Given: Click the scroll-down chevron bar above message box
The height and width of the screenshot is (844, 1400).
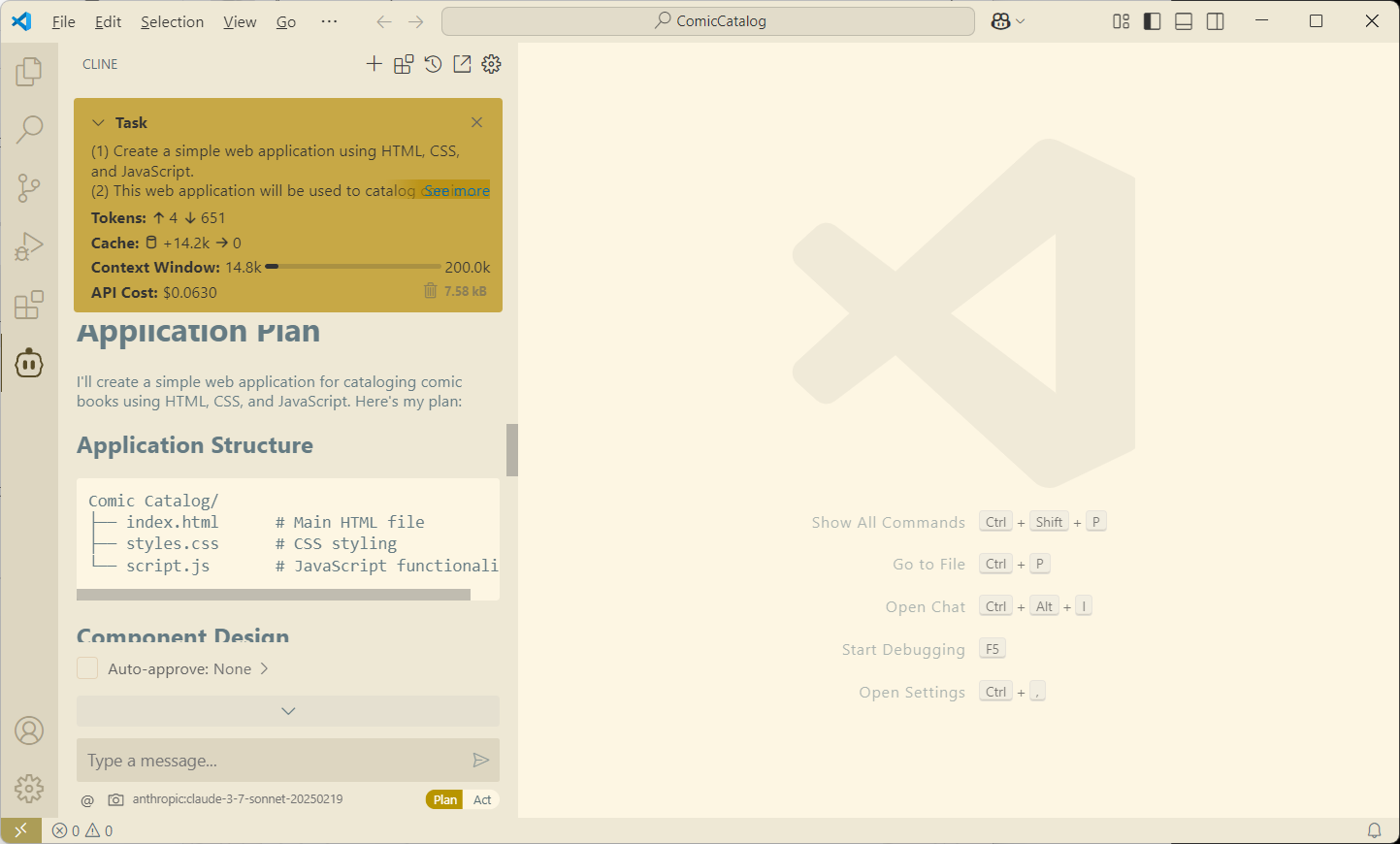Looking at the screenshot, I should (288, 711).
